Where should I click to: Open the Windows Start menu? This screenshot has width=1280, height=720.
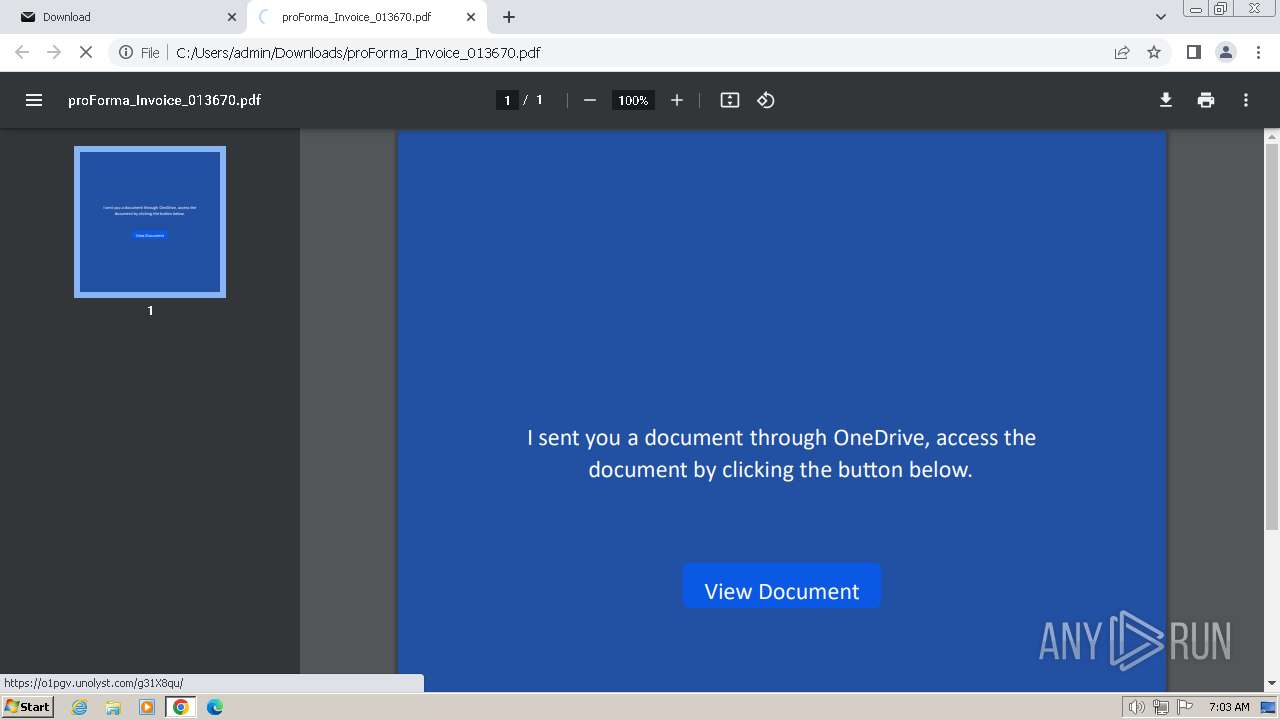pos(28,707)
